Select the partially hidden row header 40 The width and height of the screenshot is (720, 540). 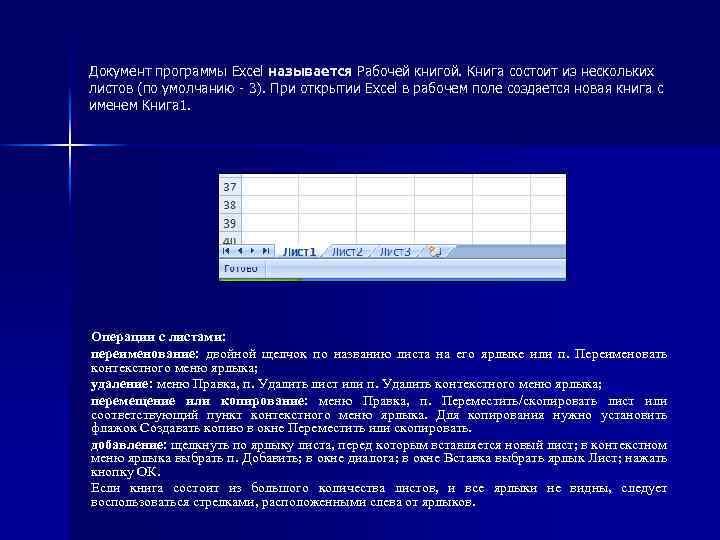[x=230, y=240]
